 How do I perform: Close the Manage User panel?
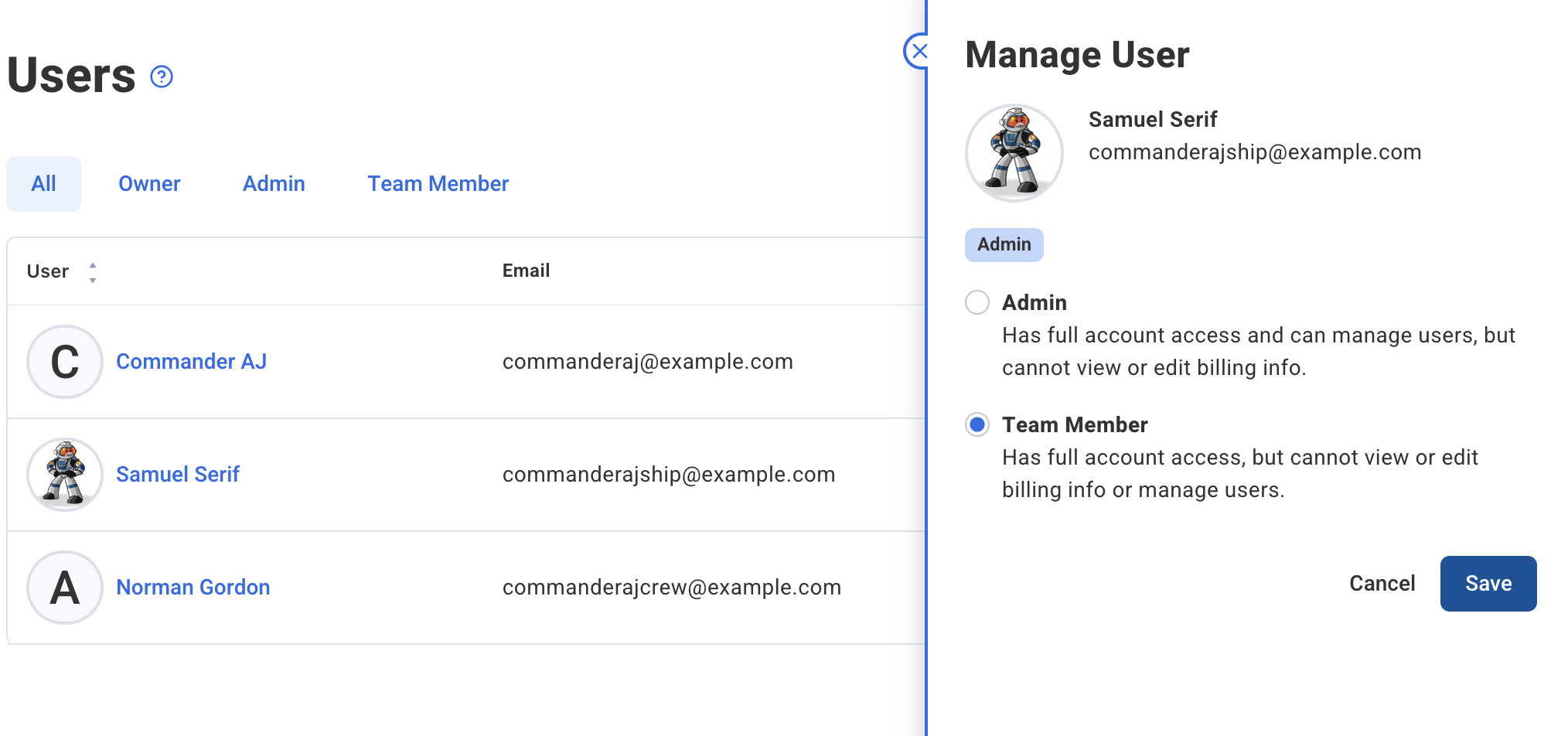(x=918, y=51)
